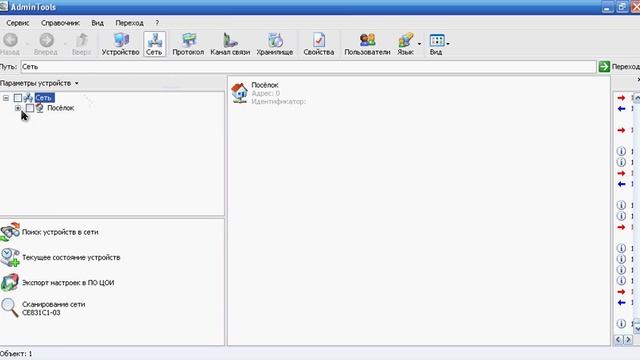
Task: Click the Переход button label
Action: click(626, 67)
